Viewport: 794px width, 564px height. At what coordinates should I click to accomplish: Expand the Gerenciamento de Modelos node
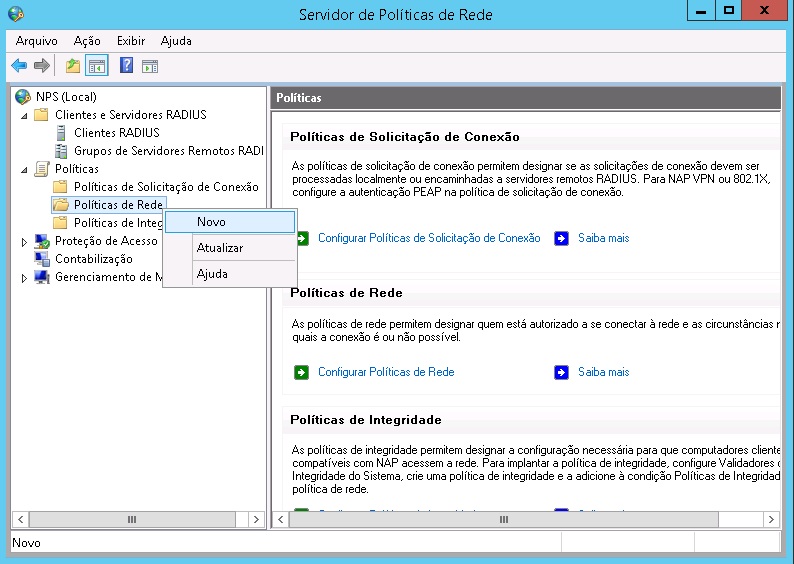pyautogui.click(x=24, y=278)
